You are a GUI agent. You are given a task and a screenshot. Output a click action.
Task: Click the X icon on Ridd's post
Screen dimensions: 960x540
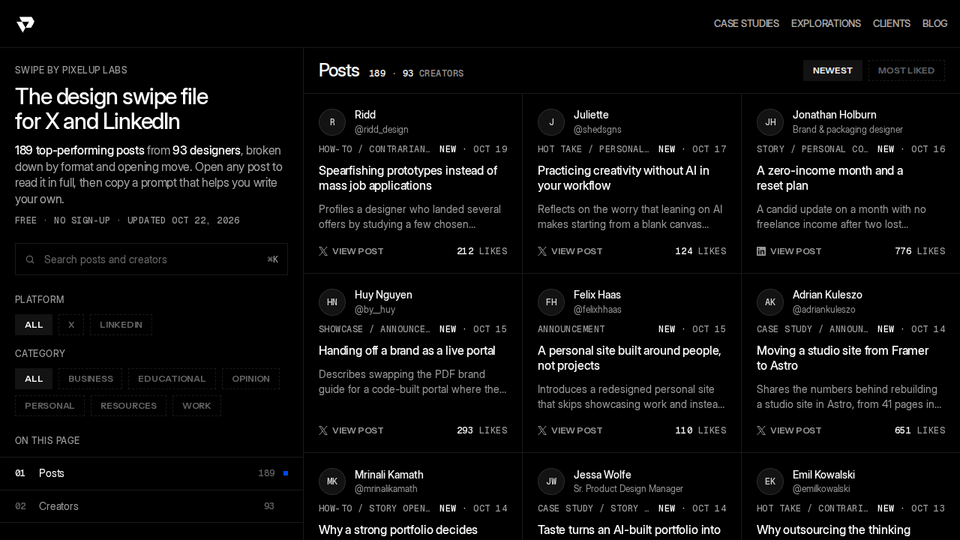coord(323,251)
